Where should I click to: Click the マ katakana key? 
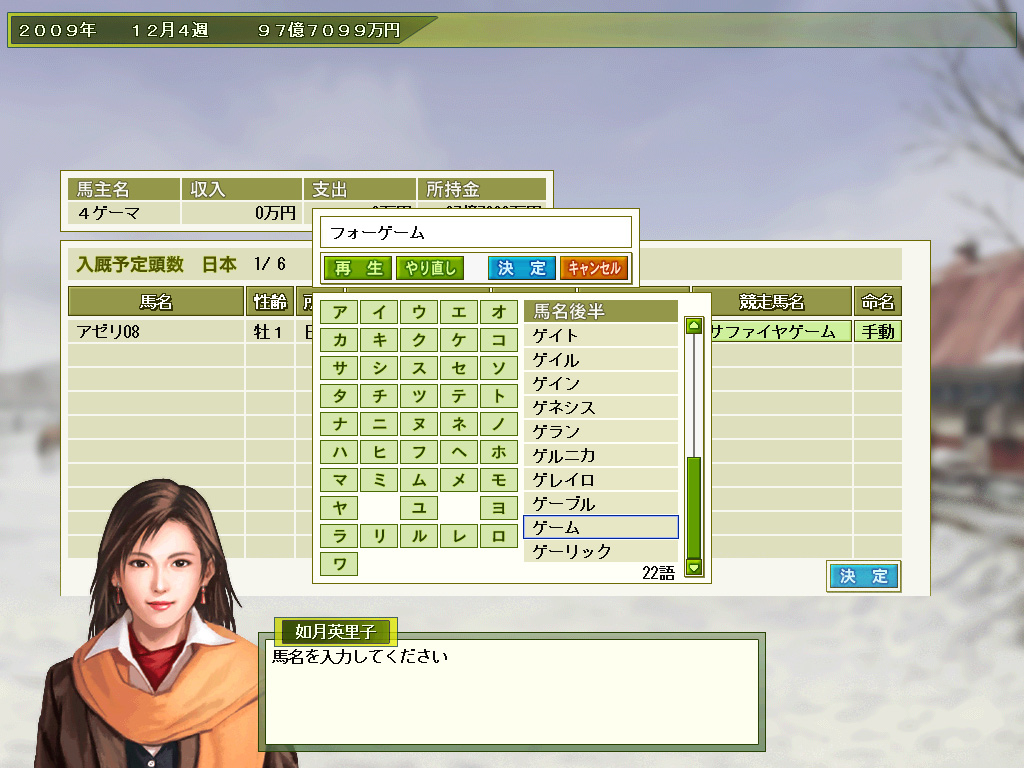pos(340,481)
